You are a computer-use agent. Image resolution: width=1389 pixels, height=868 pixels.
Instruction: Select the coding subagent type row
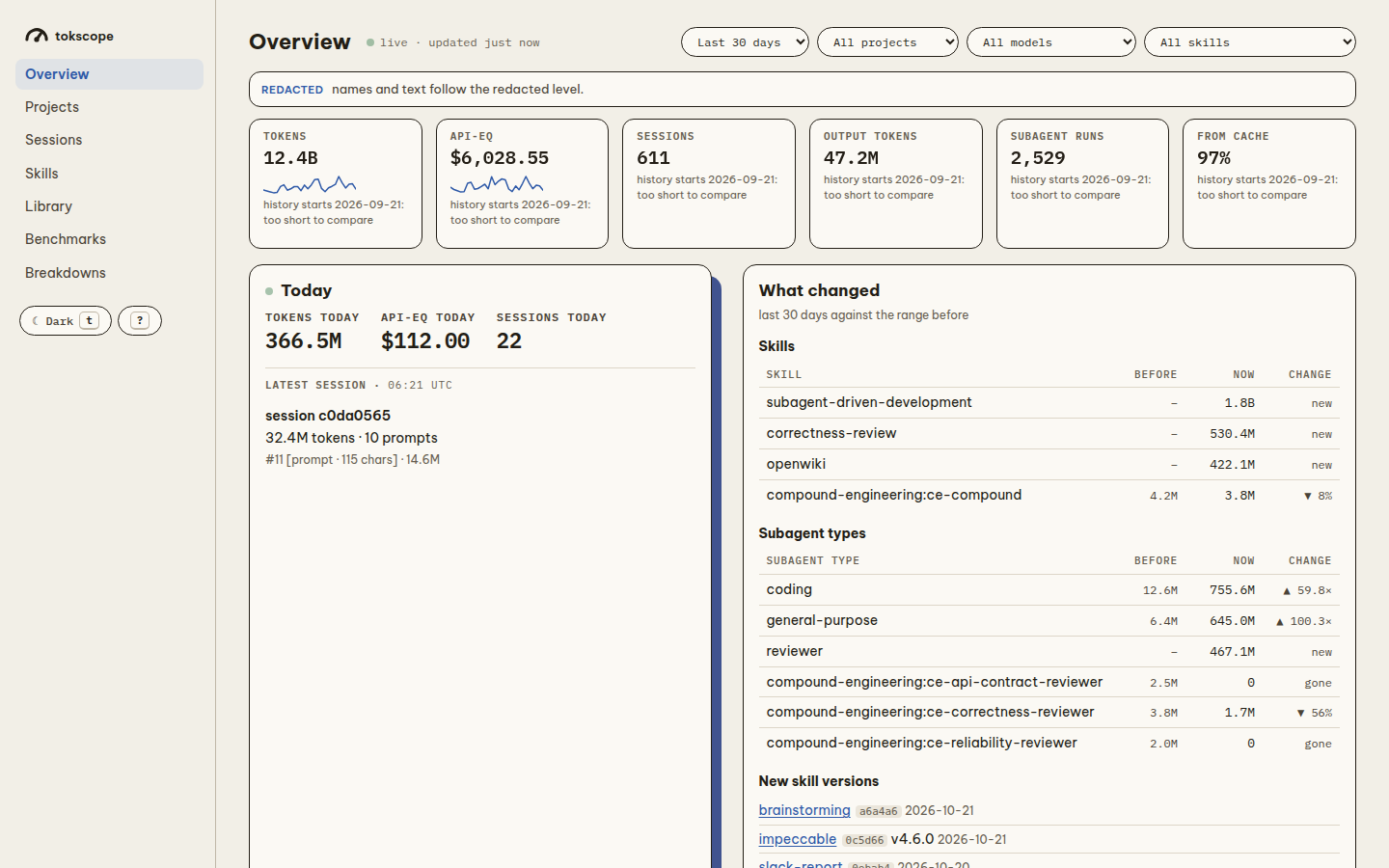pyautogui.click(x=1049, y=590)
